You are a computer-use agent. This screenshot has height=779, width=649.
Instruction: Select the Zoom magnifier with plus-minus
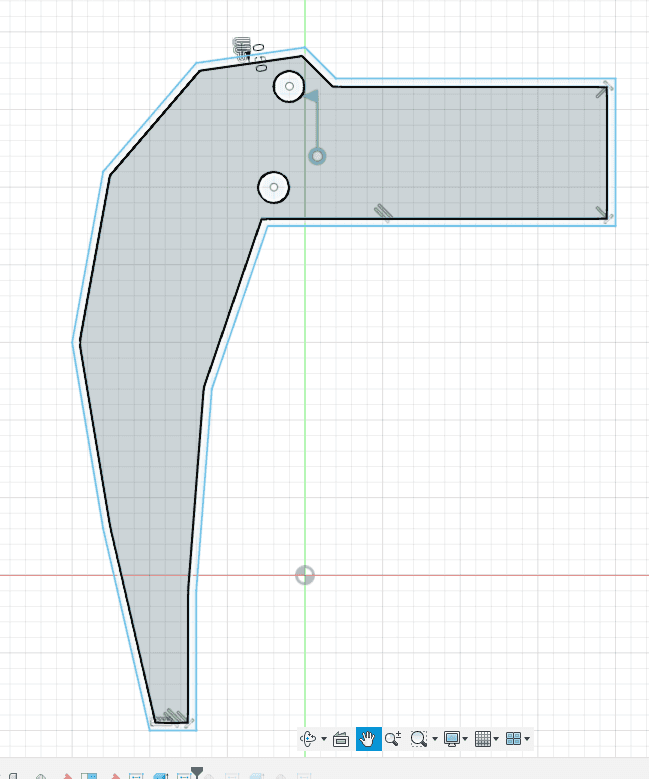click(393, 739)
